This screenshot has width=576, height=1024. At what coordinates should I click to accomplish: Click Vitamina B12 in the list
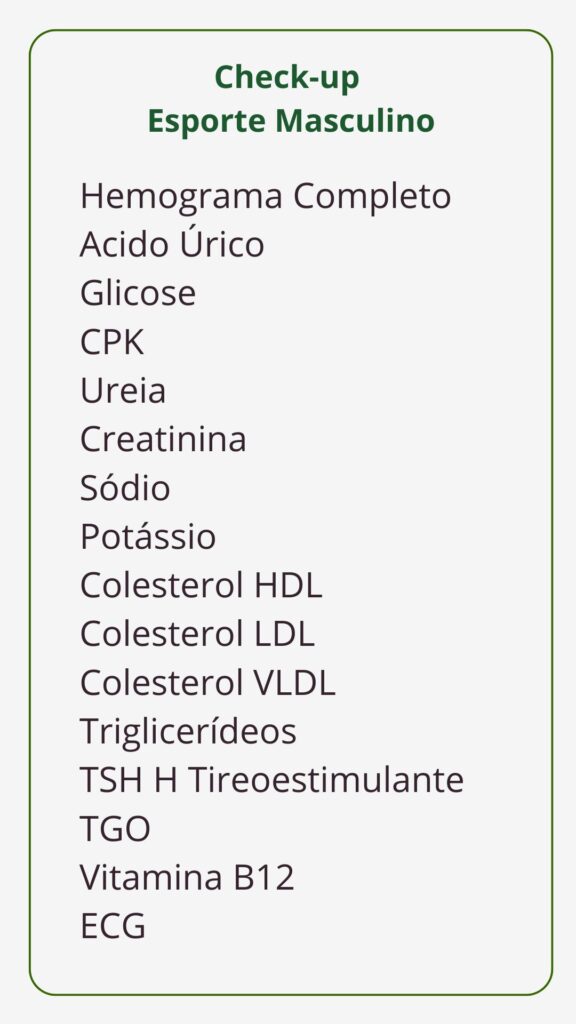coord(187,877)
